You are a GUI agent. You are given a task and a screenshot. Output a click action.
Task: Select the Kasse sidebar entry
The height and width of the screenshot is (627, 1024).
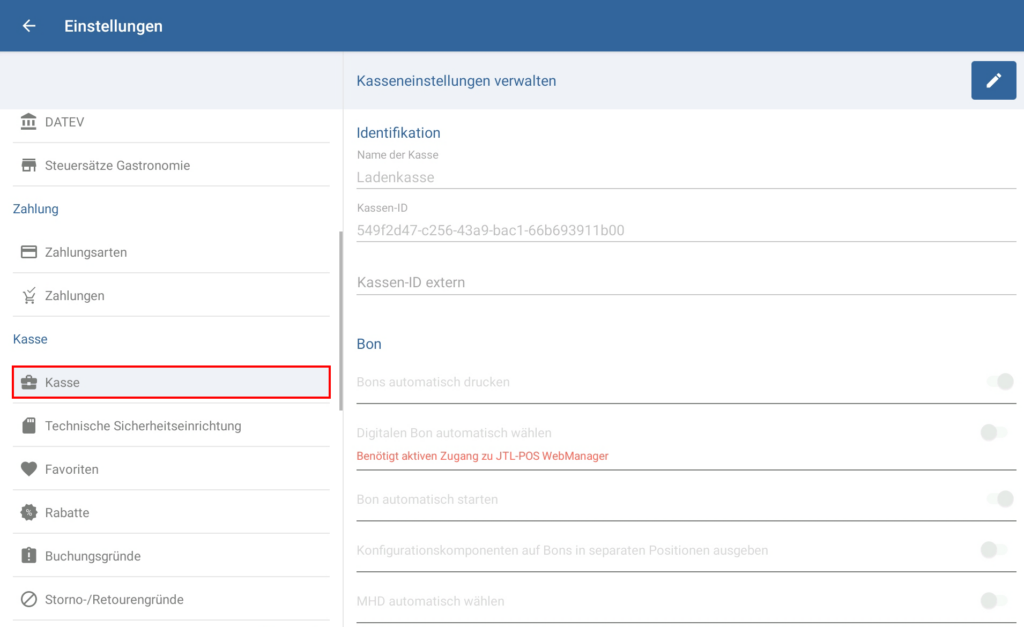(170, 382)
